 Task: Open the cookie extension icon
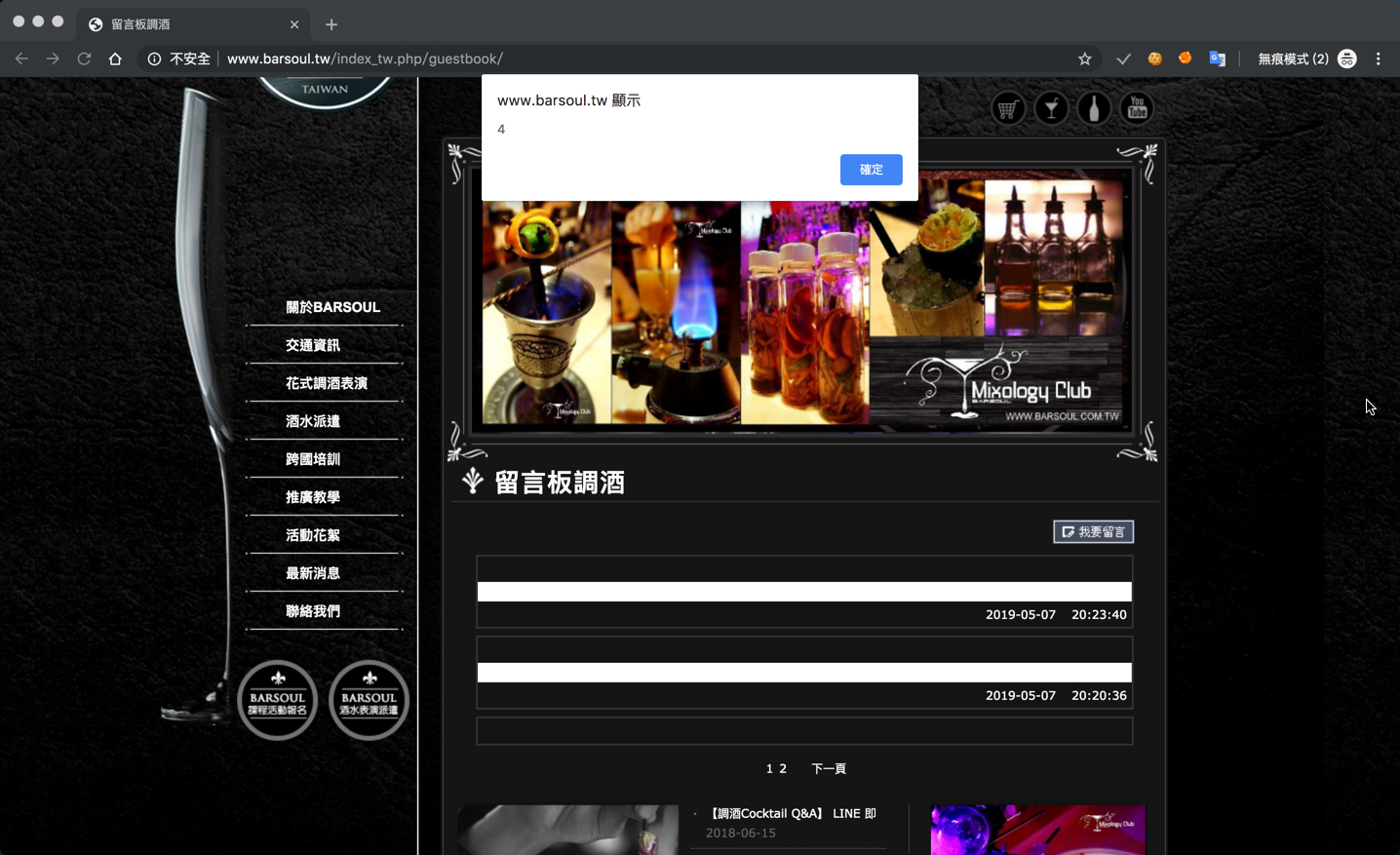pyautogui.click(x=1154, y=58)
